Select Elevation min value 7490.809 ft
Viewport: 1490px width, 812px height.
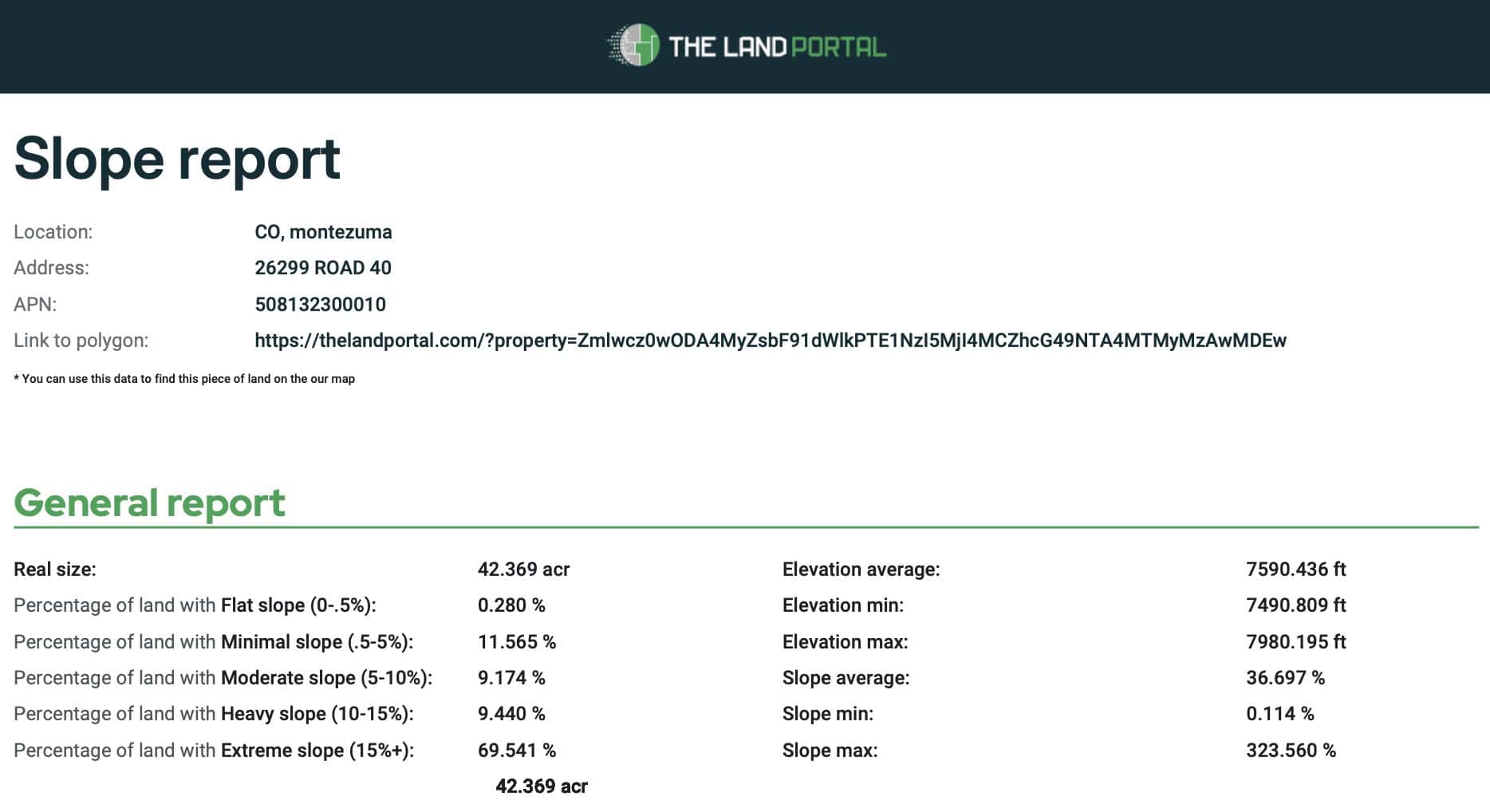pos(1295,605)
